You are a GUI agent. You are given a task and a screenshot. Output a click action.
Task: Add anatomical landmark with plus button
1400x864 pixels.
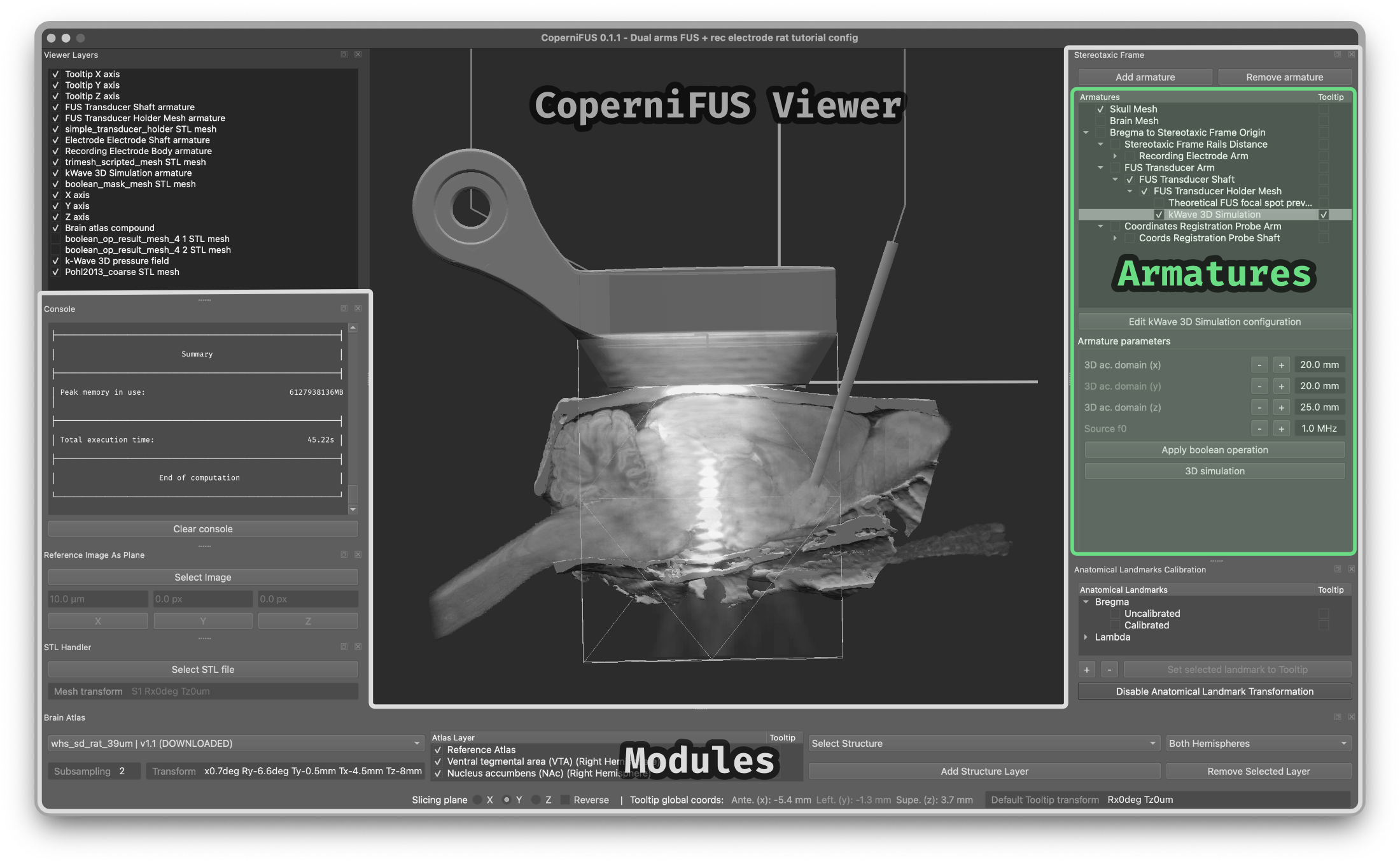click(1087, 670)
